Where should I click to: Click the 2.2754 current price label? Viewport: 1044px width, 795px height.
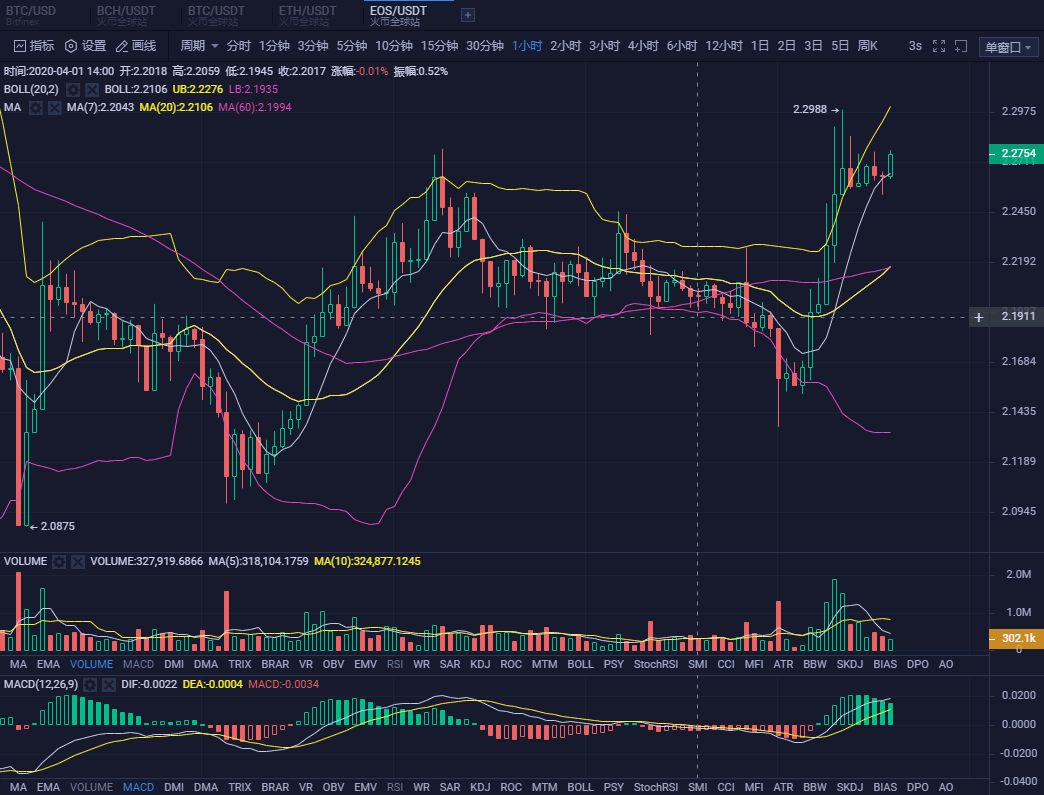[1016, 153]
